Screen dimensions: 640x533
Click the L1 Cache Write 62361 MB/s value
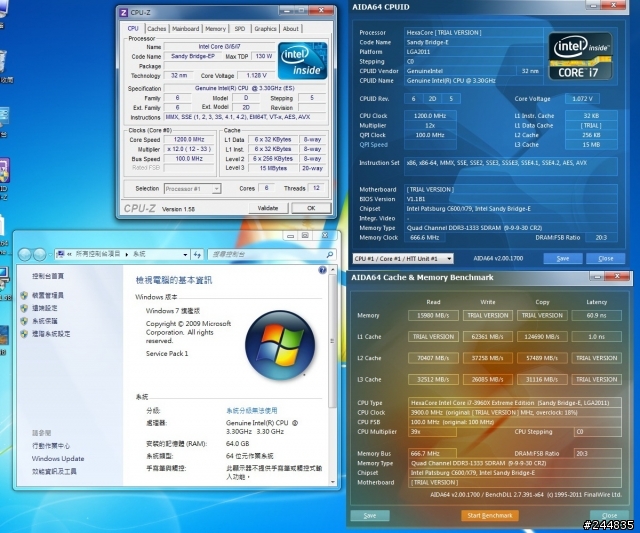coord(487,337)
